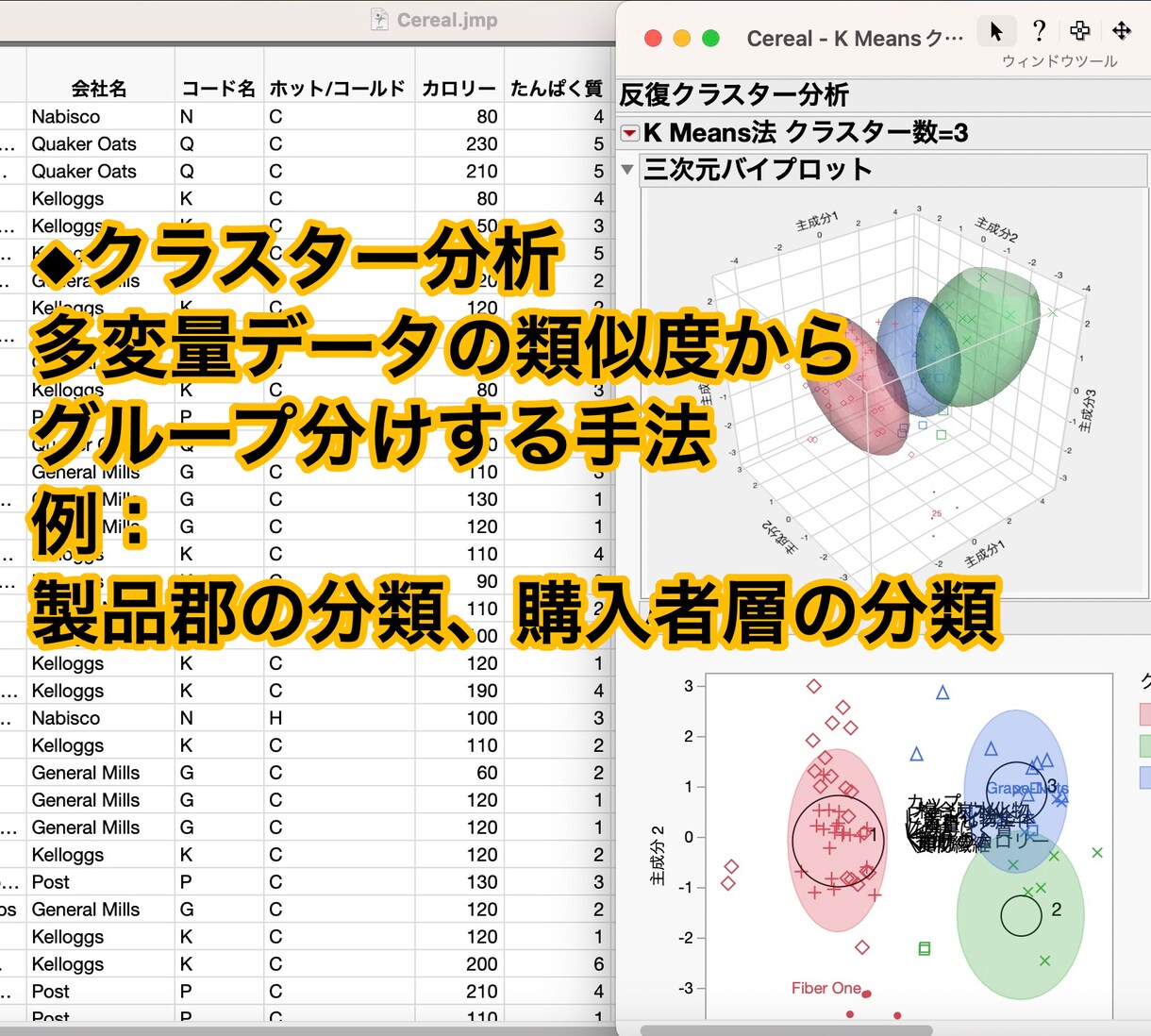
Task: Collapse the 三次元バイプロット outline section
Action: [x=627, y=170]
